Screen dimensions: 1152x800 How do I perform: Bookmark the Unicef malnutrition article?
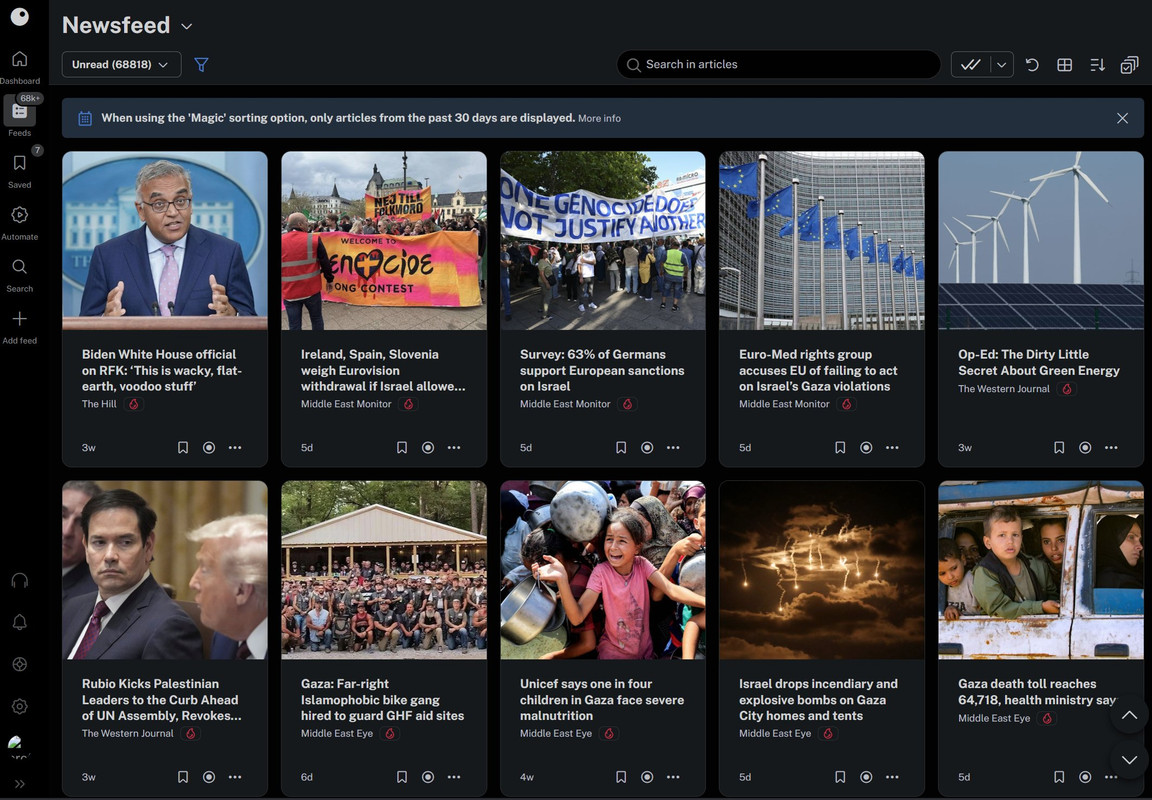621,776
